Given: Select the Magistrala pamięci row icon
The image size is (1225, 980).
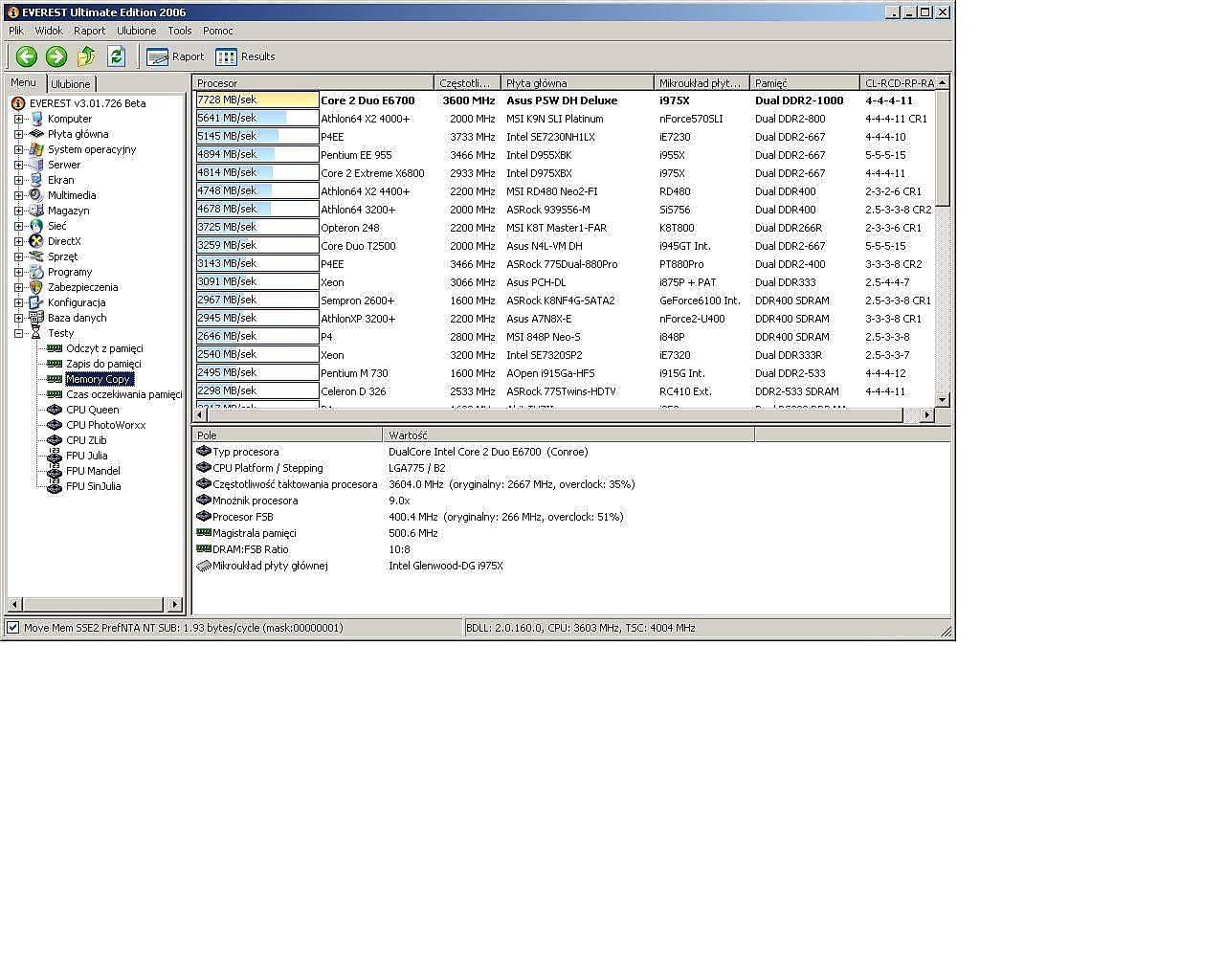Looking at the screenshot, I should point(203,533).
